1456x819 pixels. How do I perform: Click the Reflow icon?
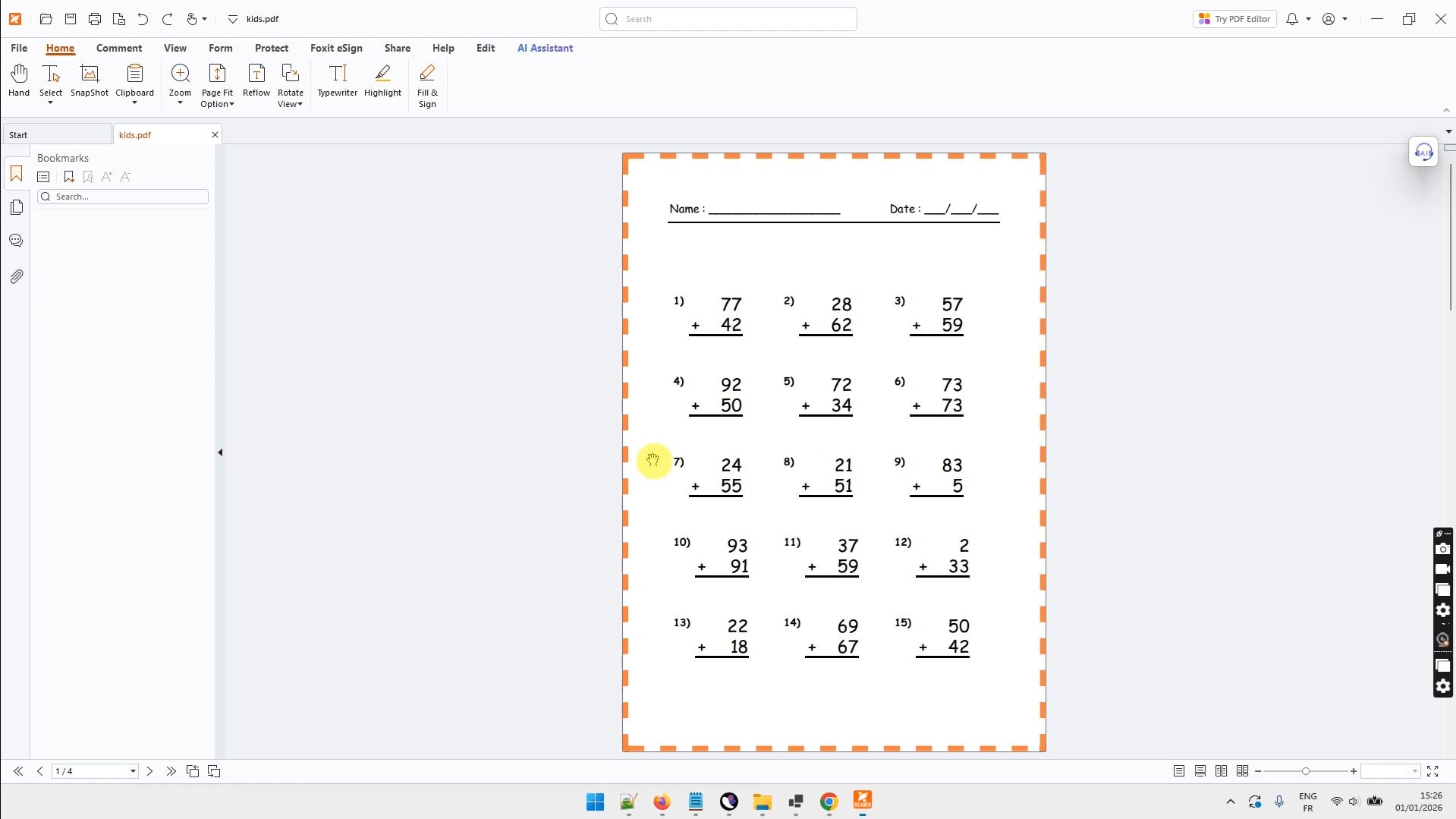[256, 80]
